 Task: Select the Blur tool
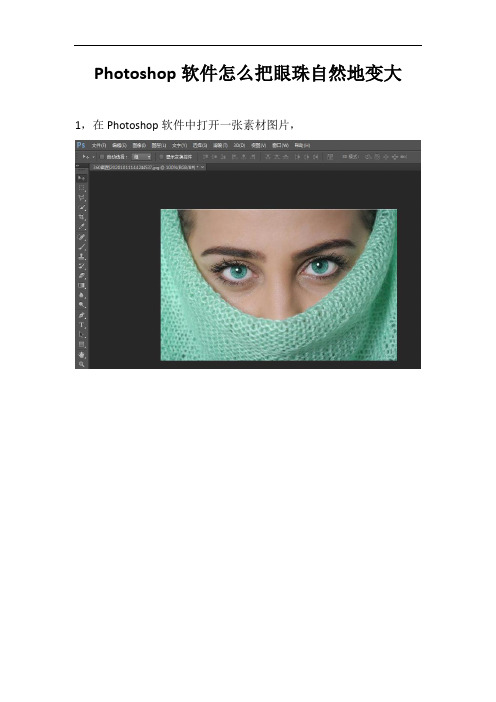coord(81,295)
